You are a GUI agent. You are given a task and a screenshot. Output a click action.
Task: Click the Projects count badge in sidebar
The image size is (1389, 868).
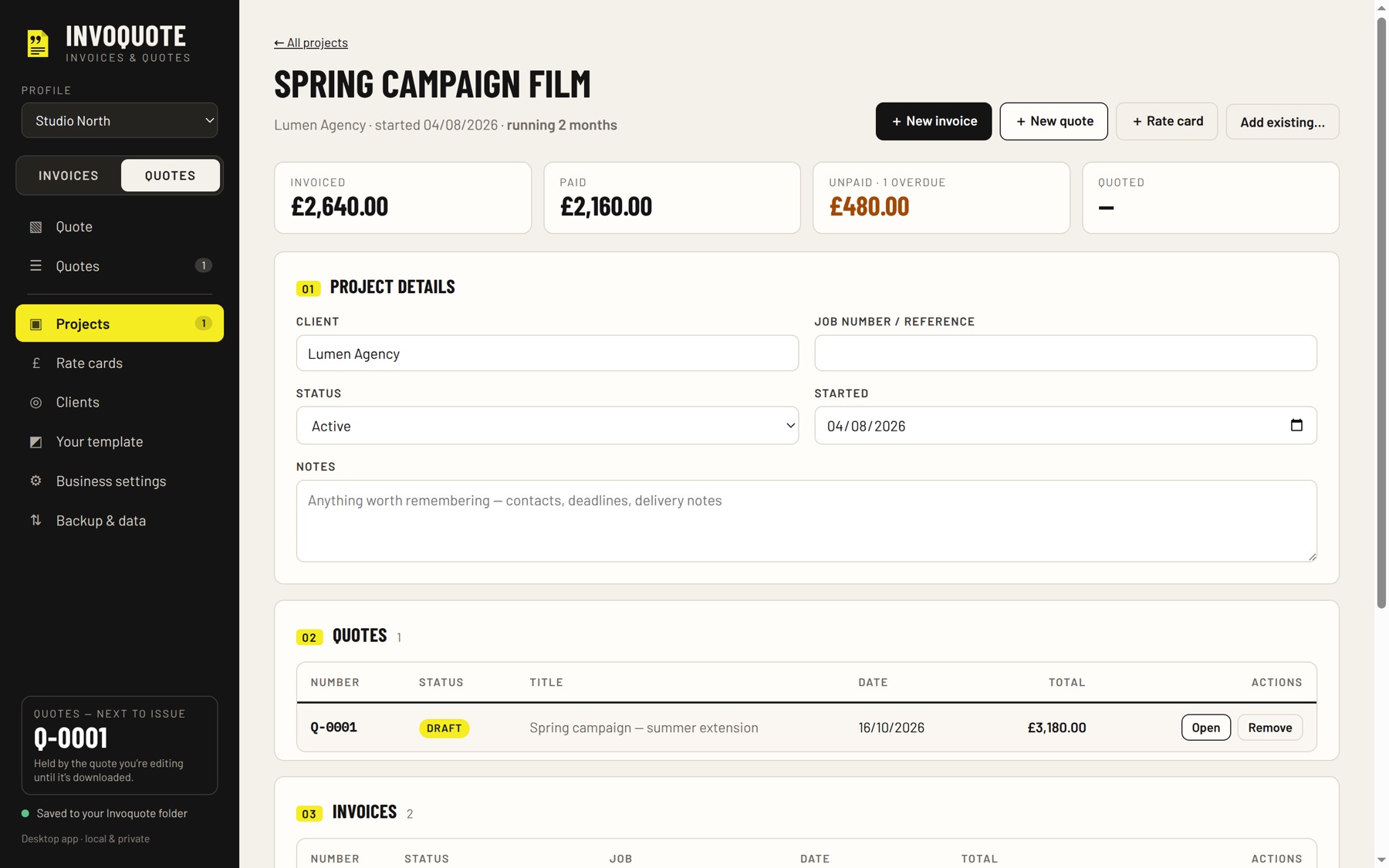pos(203,323)
